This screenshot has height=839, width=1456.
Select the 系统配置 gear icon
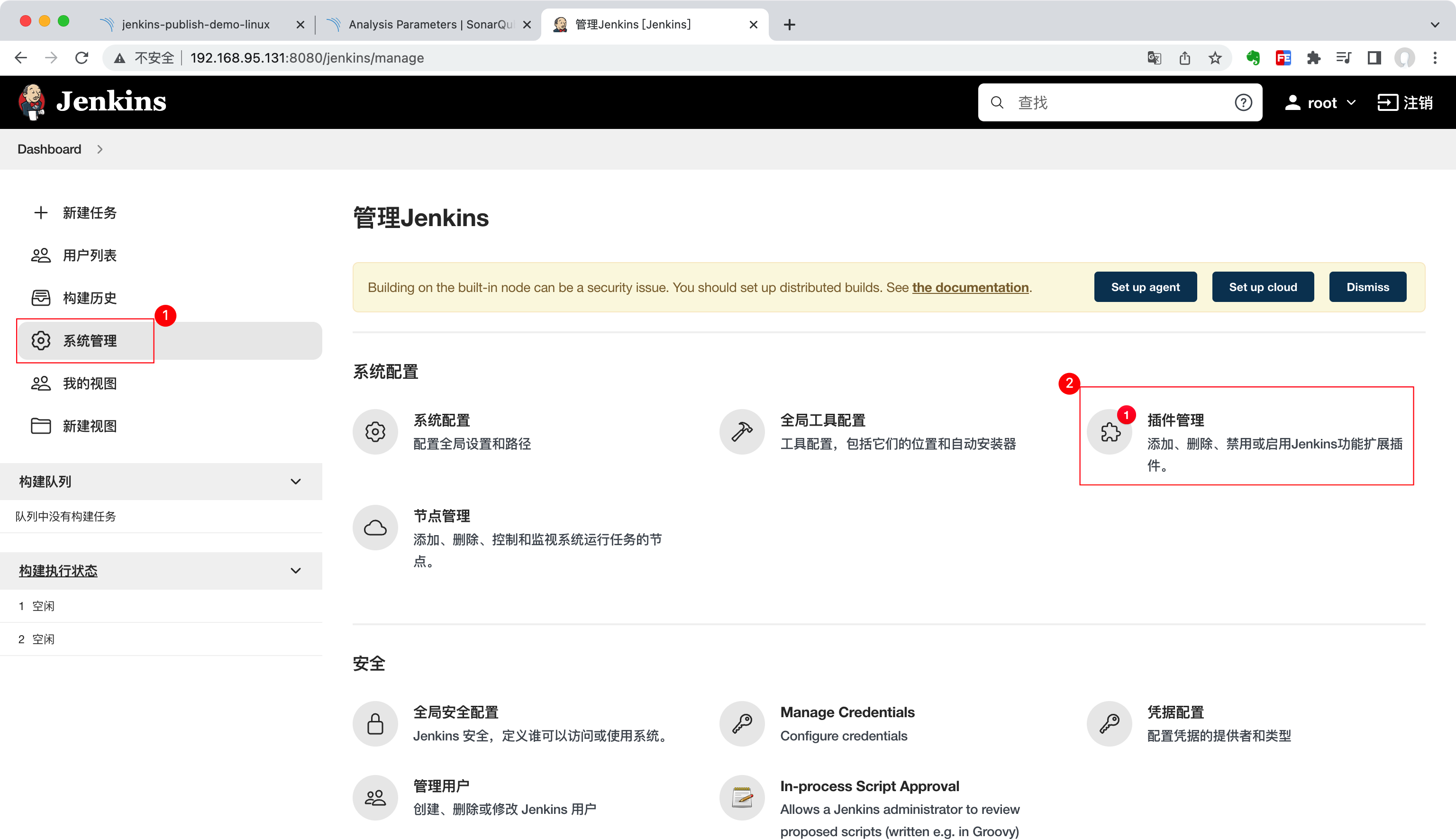[x=375, y=431]
